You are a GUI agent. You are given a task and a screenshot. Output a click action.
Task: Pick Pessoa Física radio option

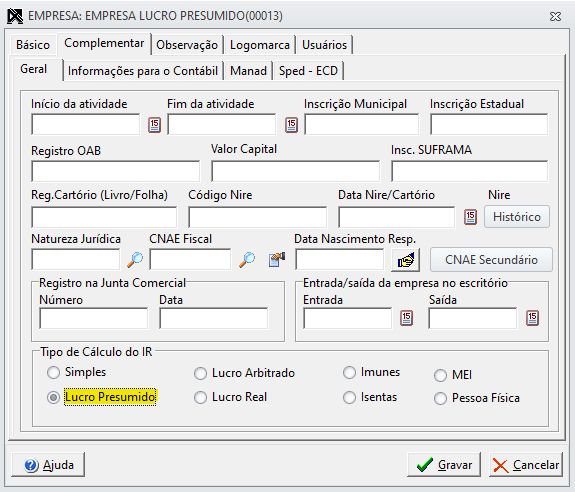[440, 399]
